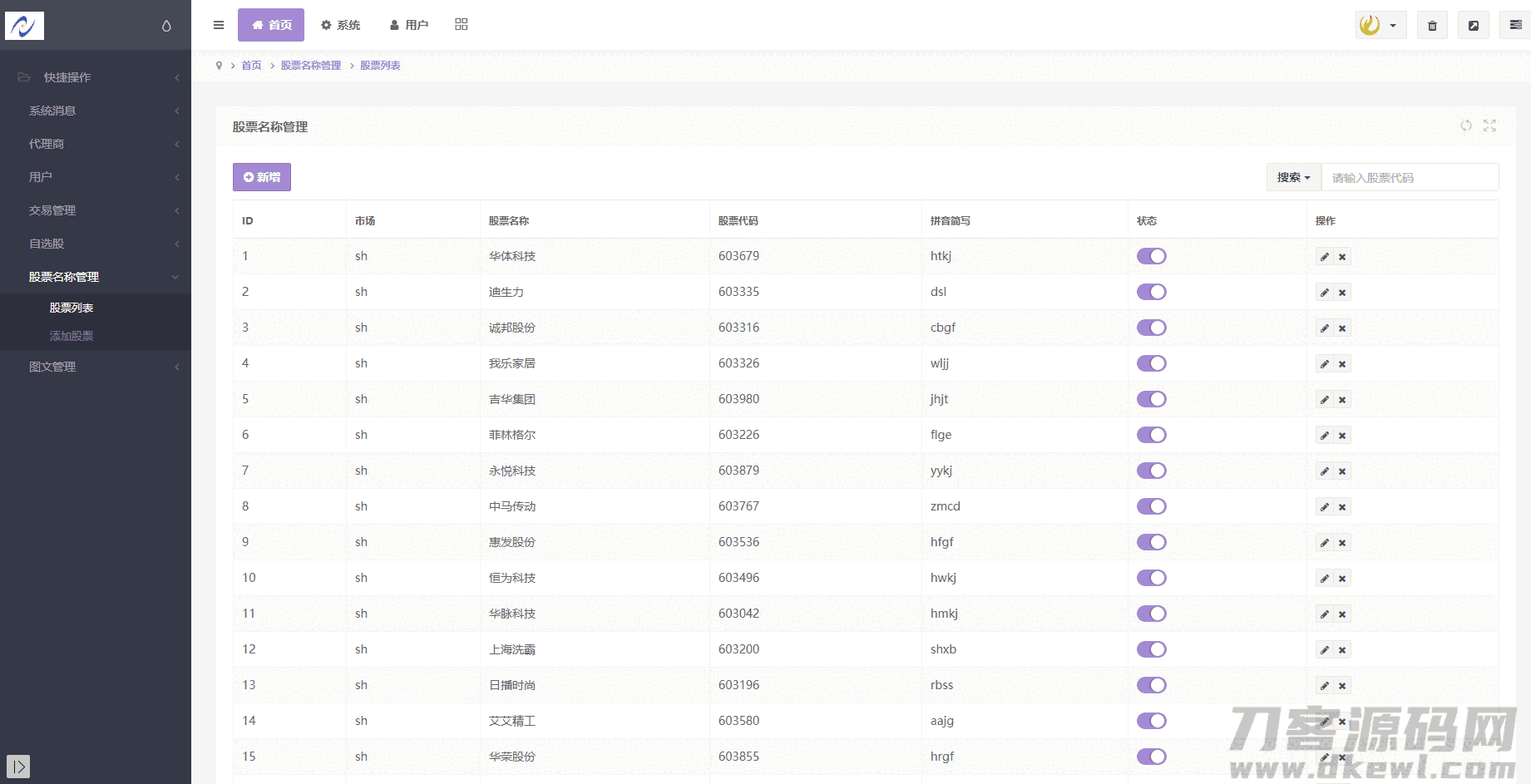
Task: Edit row 1 stock 华体科技 pencil icon
Action: (x=1324, y=257)
